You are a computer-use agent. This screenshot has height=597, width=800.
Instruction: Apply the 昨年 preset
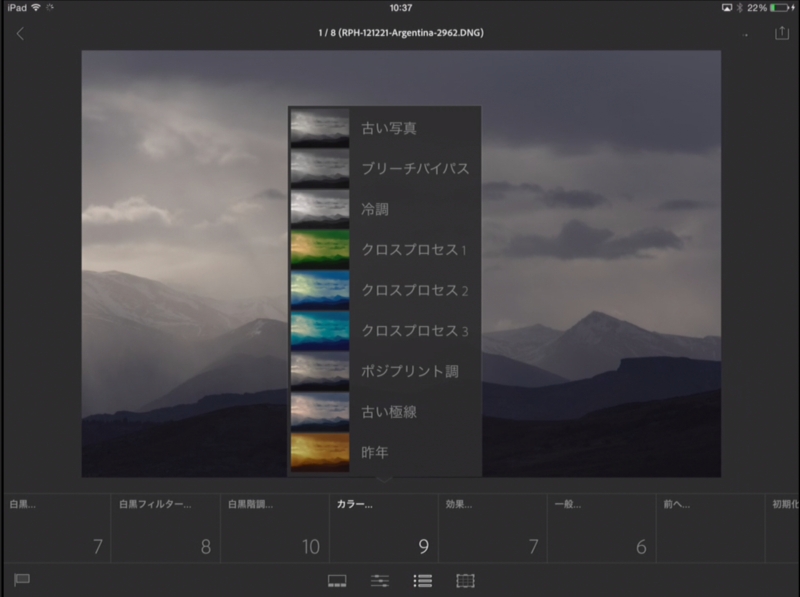point(385,452)
